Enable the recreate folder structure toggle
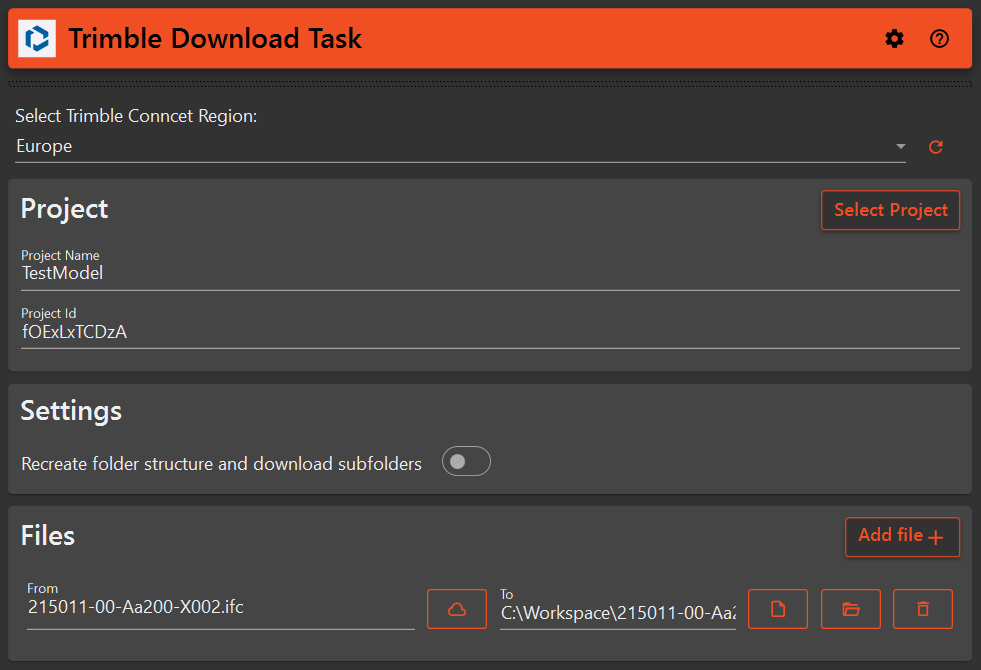This screenshot has width=981, height=670. (x=466, y=461)
